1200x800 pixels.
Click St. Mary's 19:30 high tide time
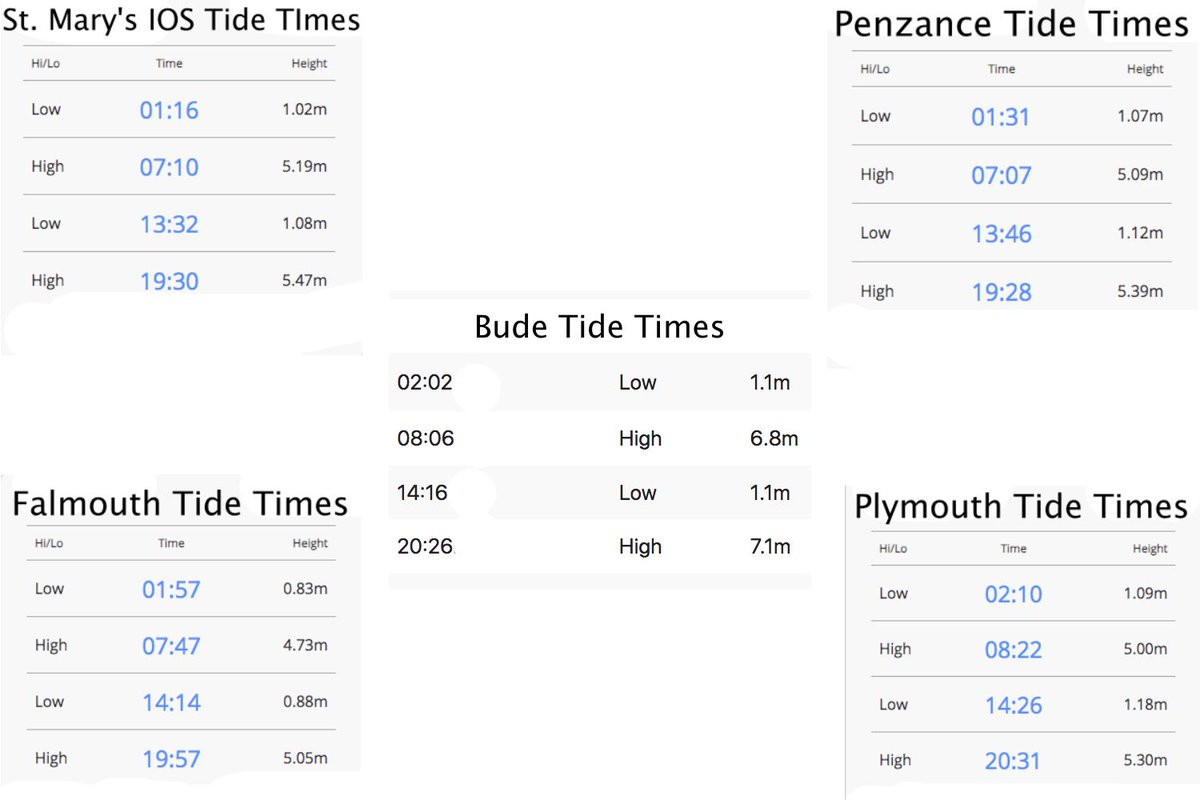coord(169,281)
